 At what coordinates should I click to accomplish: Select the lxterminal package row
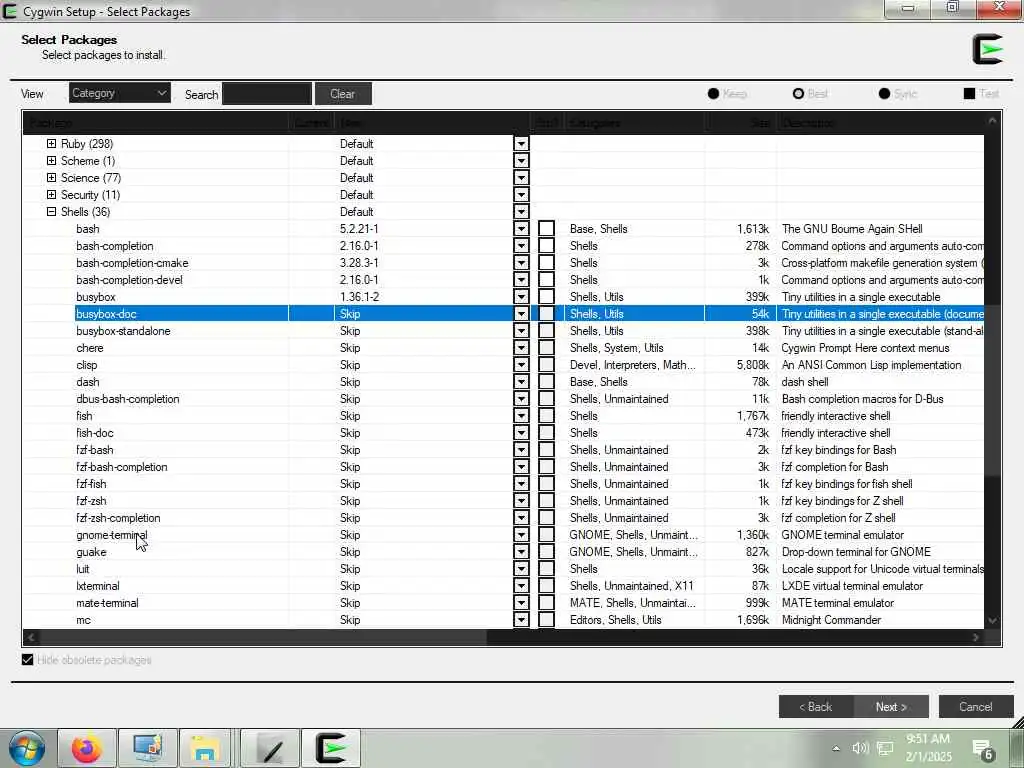(x=503, y=585)
